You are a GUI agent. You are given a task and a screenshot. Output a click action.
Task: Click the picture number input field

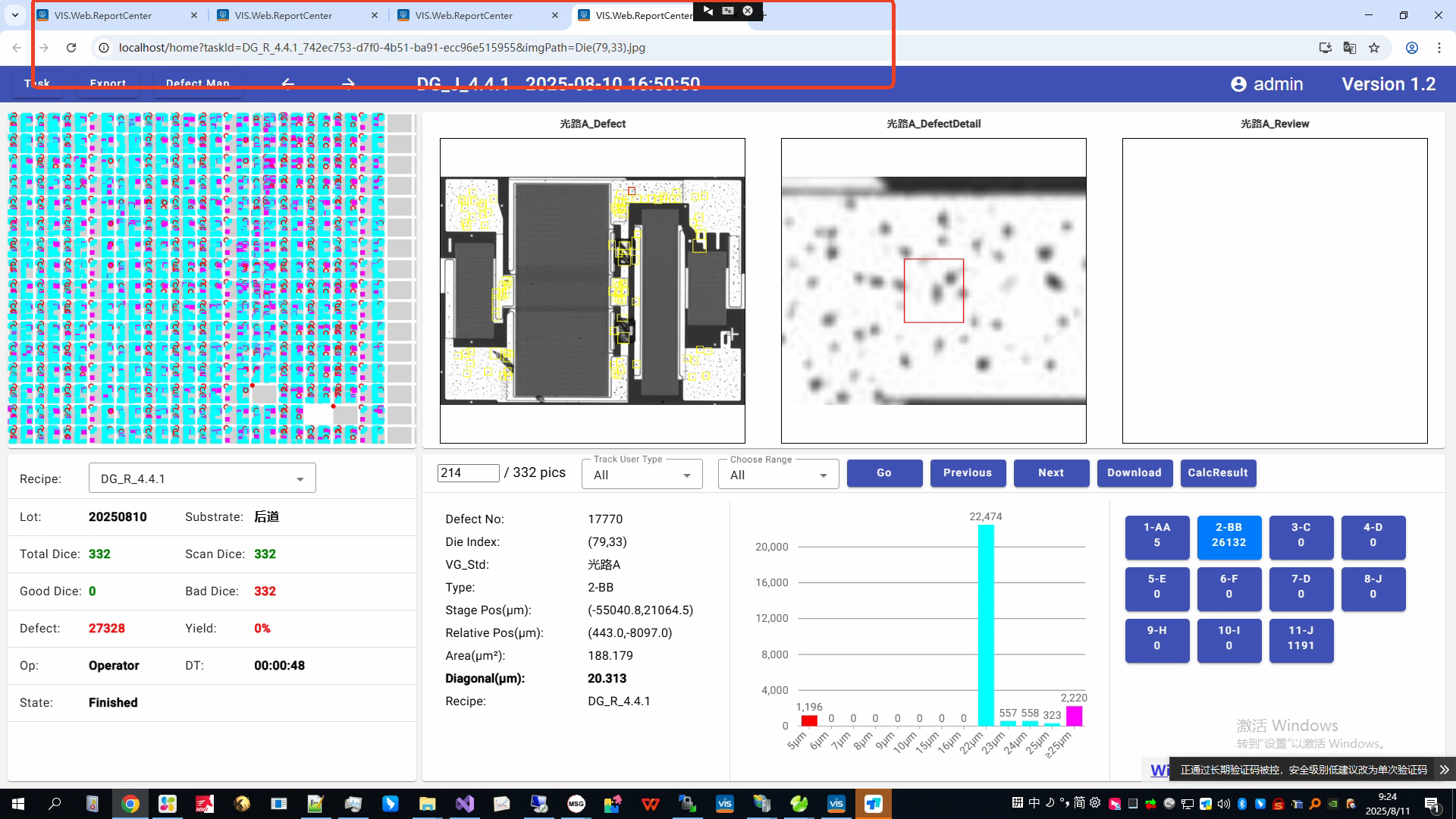pyautogui.click(x=468, y=472)
